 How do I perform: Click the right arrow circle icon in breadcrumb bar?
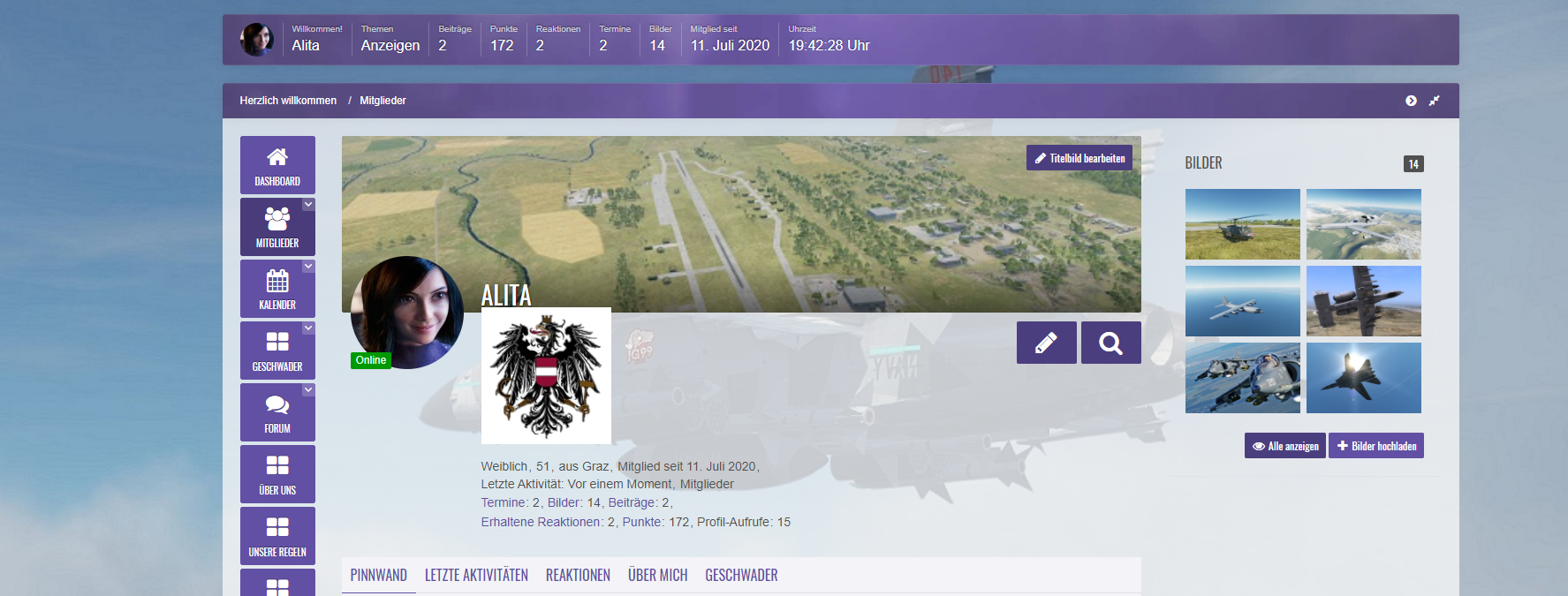tap(1411, 101)
